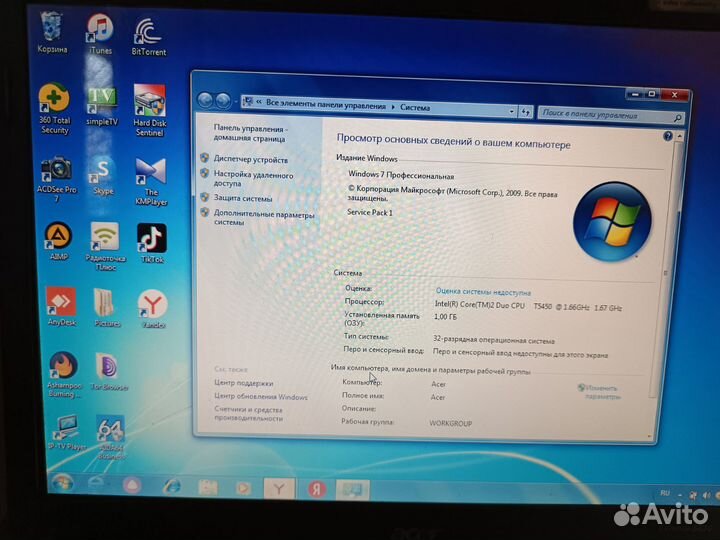Open Центр обновления Windows link
The width and height of the screenshot is (720, 540).
click(x=261, y=396)
